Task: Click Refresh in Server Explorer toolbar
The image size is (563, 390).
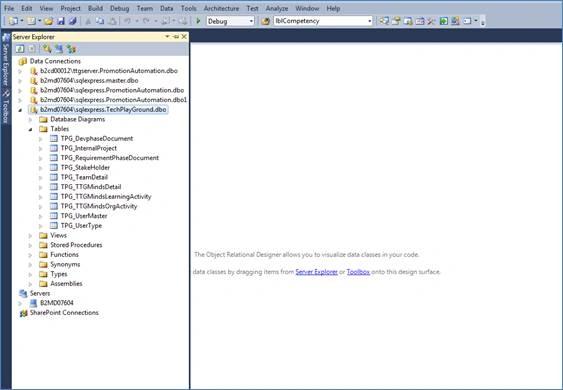Action: (20, 49)
